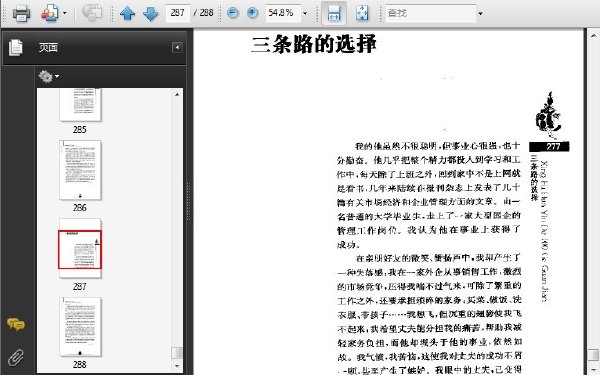Click the document title 三条路的选择

coord(314,44)
